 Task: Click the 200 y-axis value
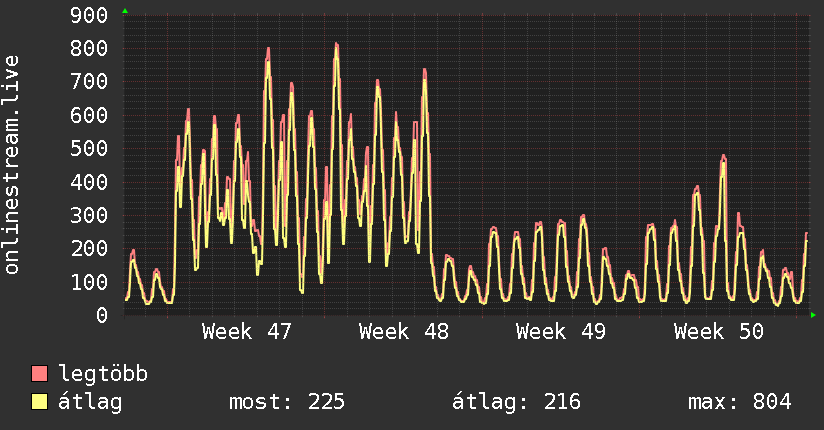click(89, 248)
